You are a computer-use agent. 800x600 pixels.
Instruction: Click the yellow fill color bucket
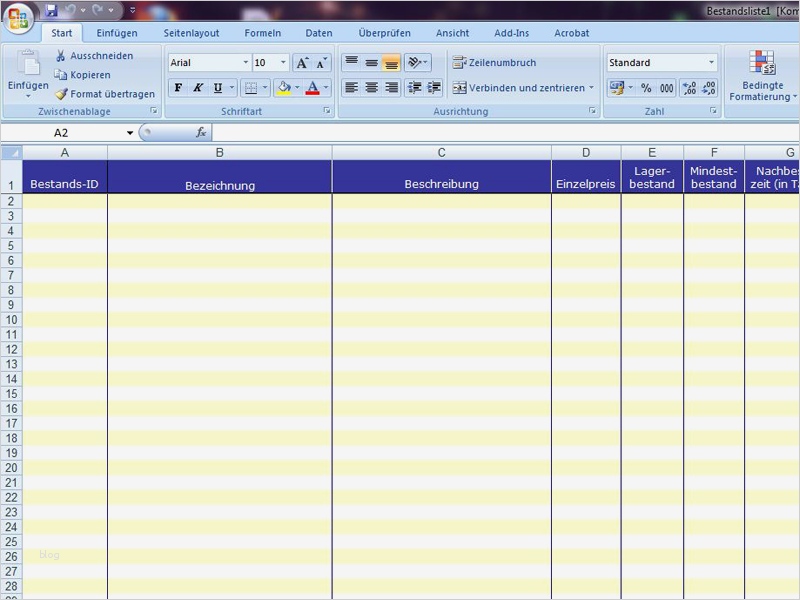pos(284,88)
